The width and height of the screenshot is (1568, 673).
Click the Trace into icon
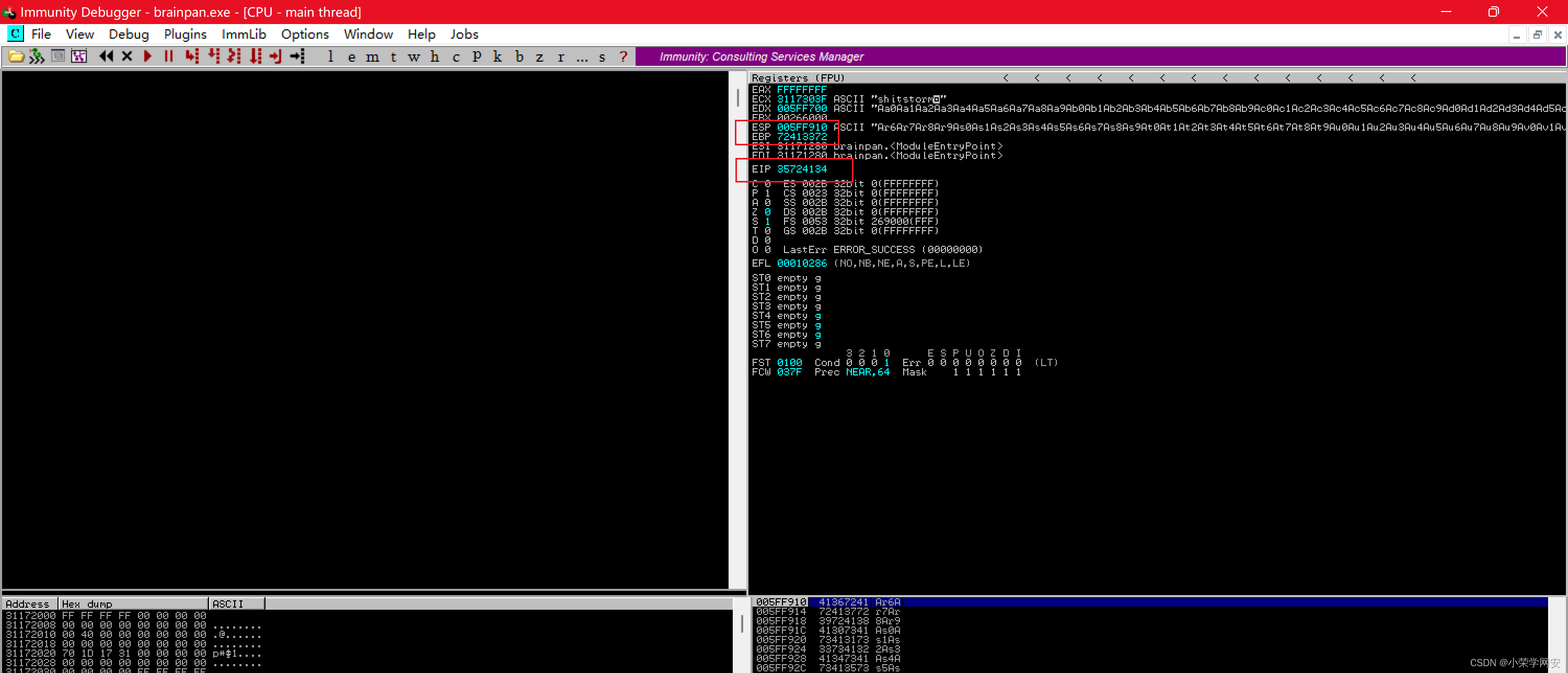(x=234, y=56)
